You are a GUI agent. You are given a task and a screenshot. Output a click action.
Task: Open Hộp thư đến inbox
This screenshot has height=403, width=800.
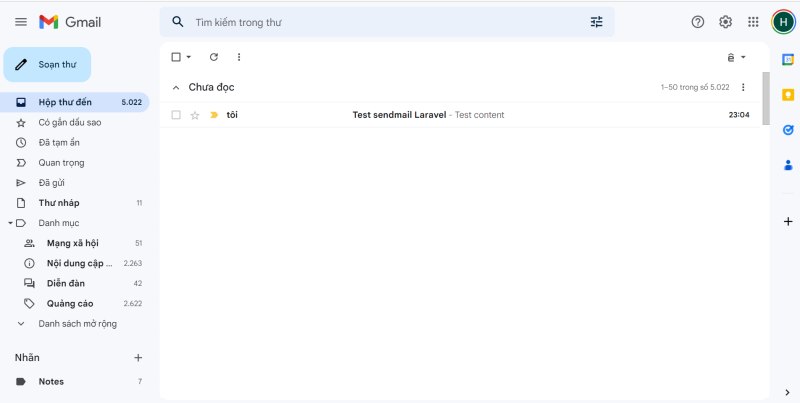click(74, 102)
